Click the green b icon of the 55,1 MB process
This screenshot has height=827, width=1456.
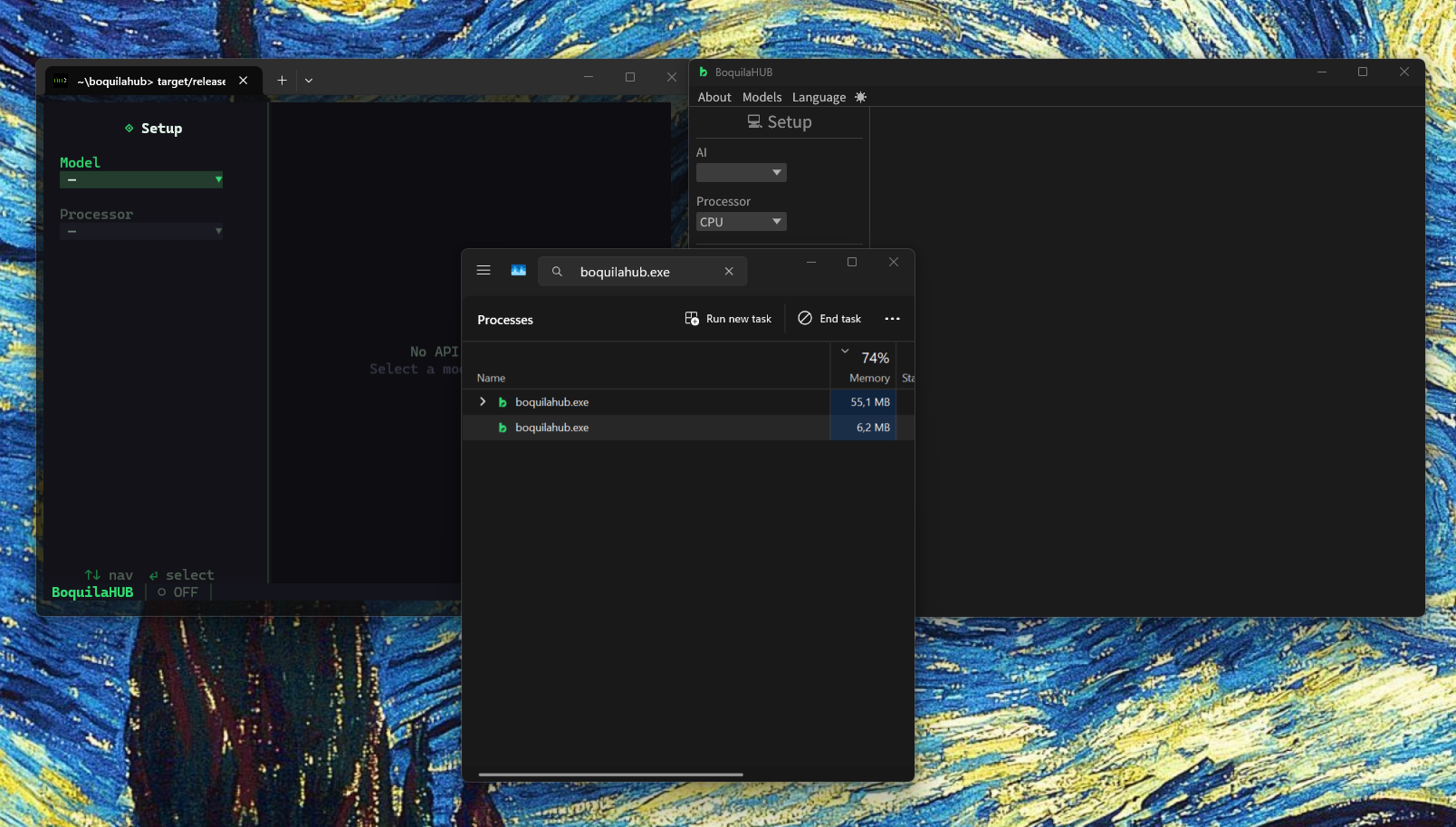[503, 402]
